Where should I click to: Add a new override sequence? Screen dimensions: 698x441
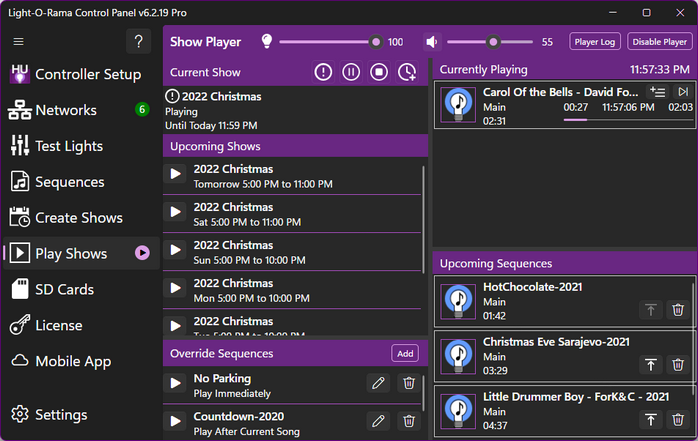point(405,353)
